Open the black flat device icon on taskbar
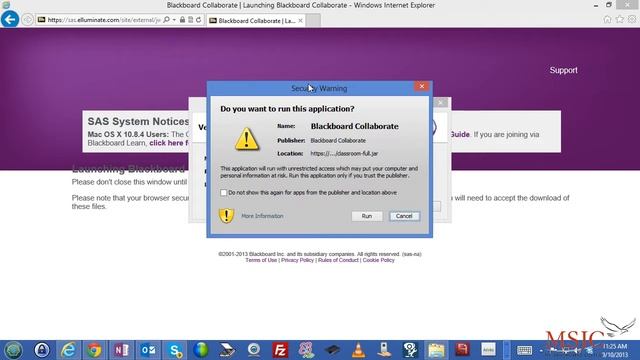Screen dimensions: 640x360 click(x=332, y=350)
